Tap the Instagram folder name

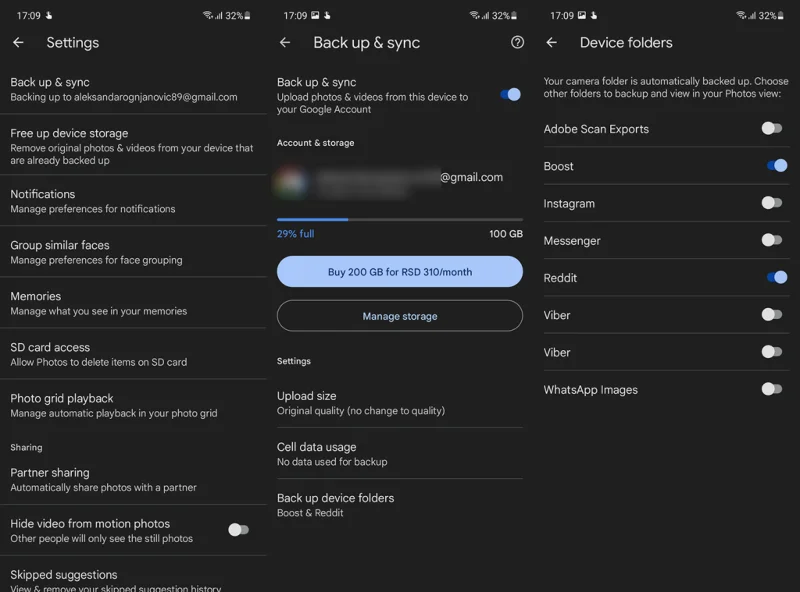click(x=569, y=204)
